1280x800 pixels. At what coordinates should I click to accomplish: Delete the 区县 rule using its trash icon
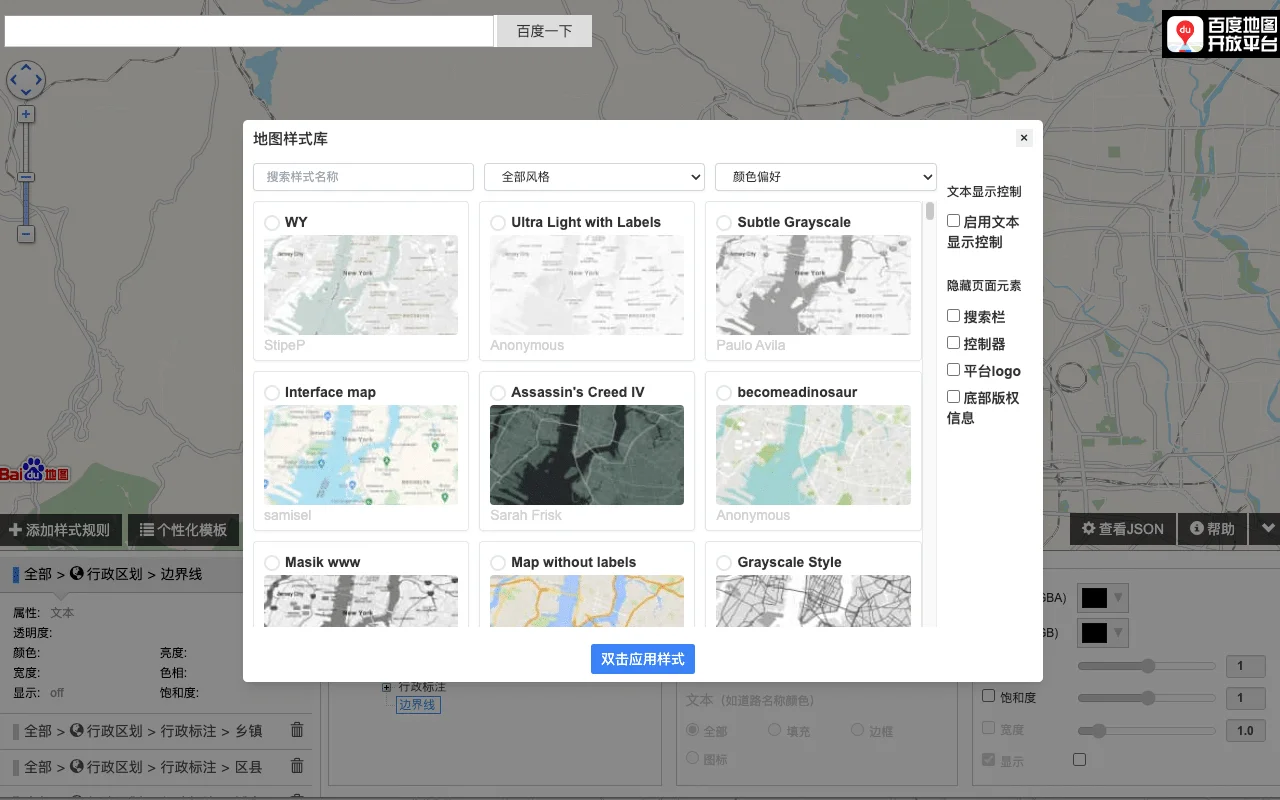[296, 766]
